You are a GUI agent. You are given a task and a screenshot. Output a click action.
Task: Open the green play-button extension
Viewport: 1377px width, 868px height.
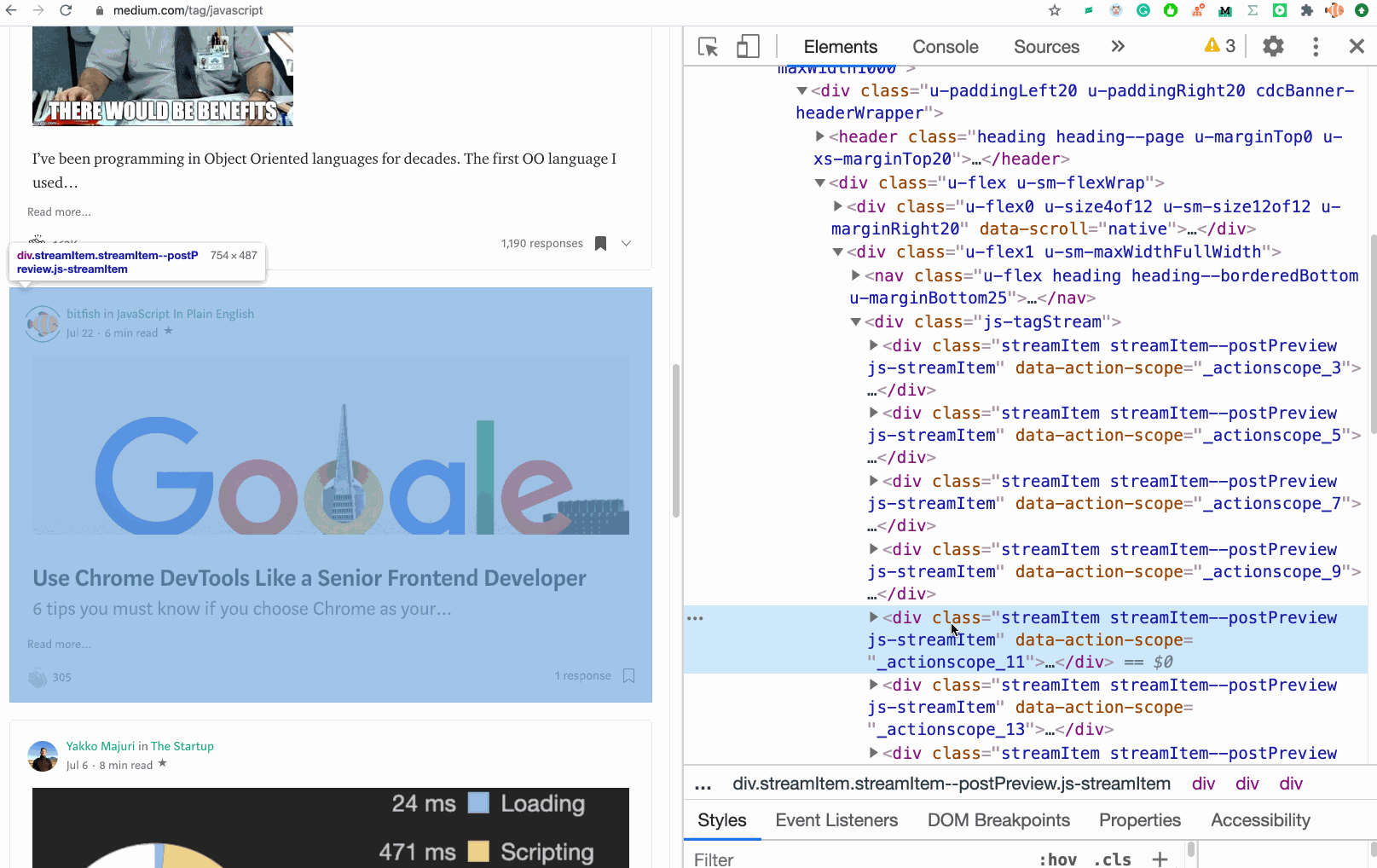pyautogui.click(x=1280, y=10)
